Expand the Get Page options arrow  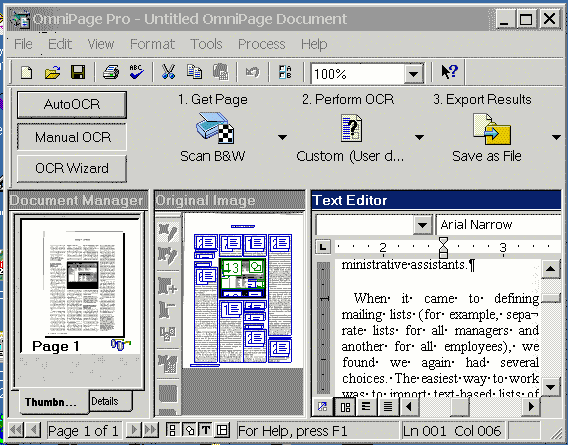282,137
